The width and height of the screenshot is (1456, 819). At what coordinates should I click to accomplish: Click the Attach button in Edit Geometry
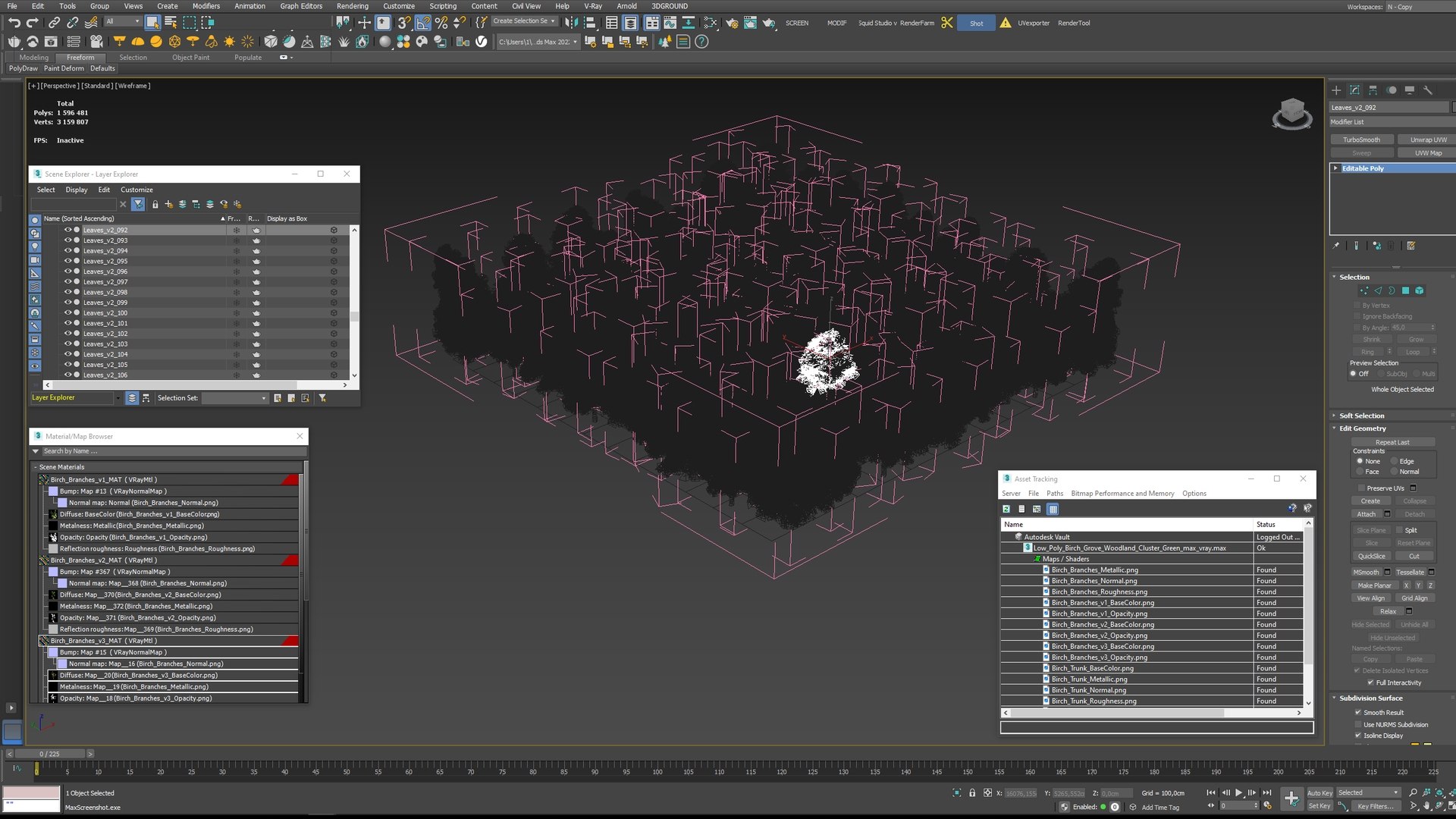coord(1366,514)
